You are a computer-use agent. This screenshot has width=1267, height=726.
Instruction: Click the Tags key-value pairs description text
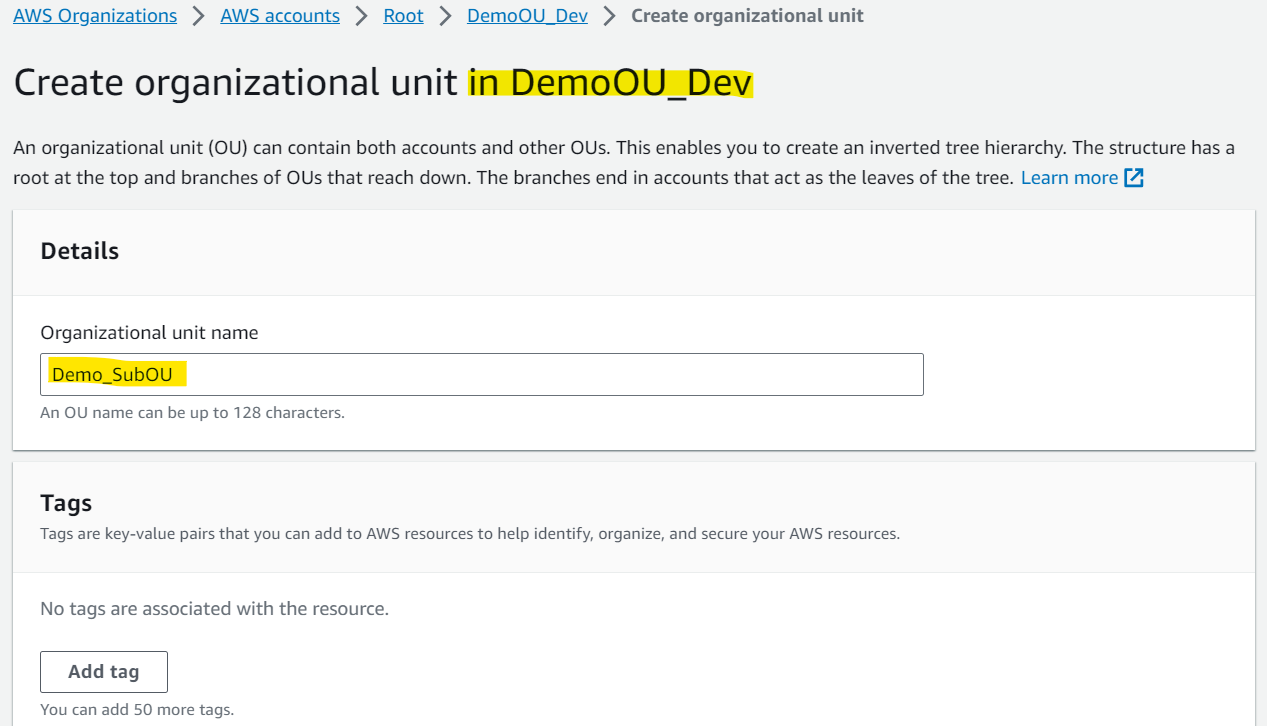[x=470, y=534]
